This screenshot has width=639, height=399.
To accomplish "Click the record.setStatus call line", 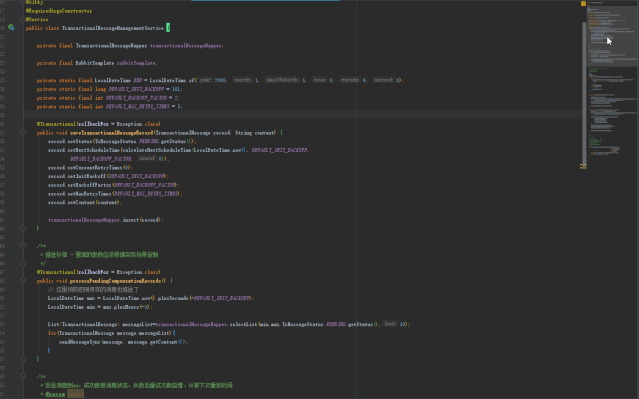I will click(x=122, y=141).
